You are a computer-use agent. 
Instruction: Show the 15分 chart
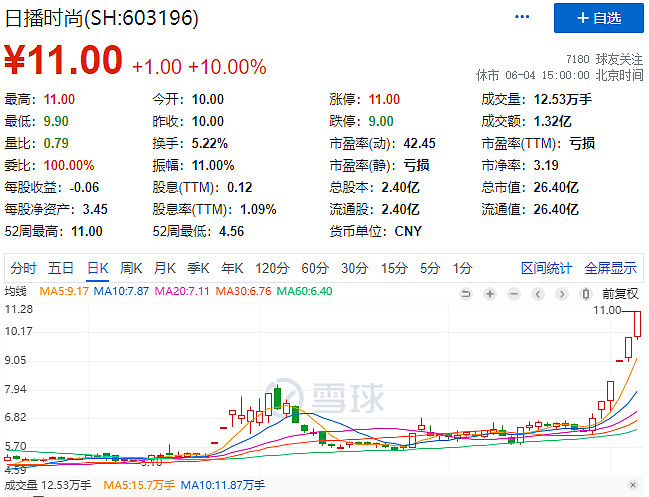394,268
